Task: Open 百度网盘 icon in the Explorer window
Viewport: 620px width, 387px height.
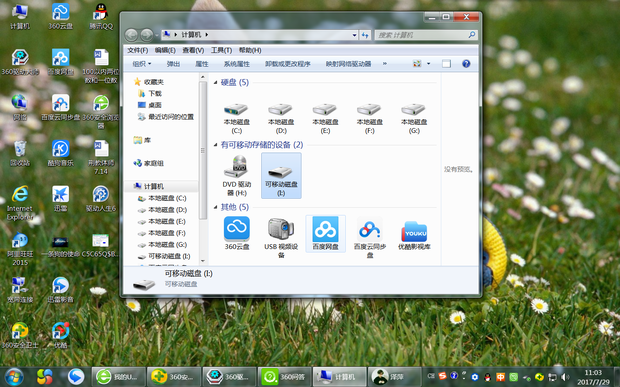Action: [325, 228]
